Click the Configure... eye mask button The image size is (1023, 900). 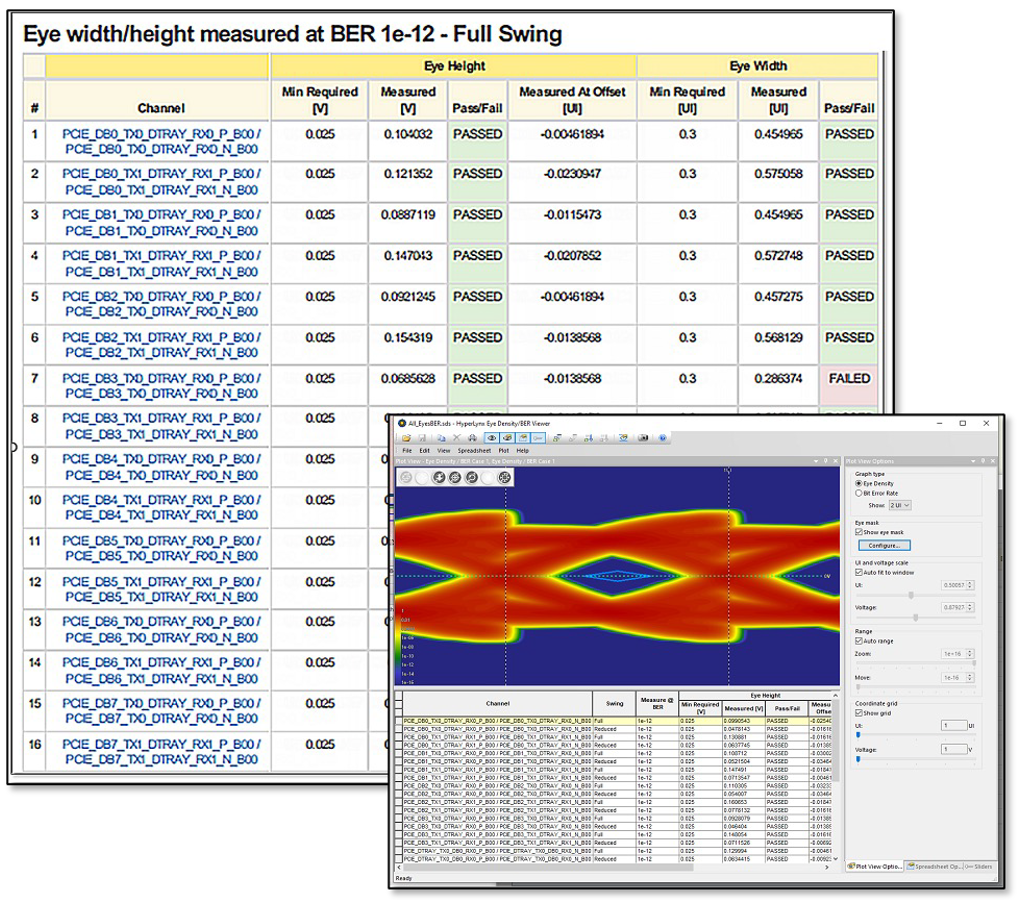click(883, 546)
